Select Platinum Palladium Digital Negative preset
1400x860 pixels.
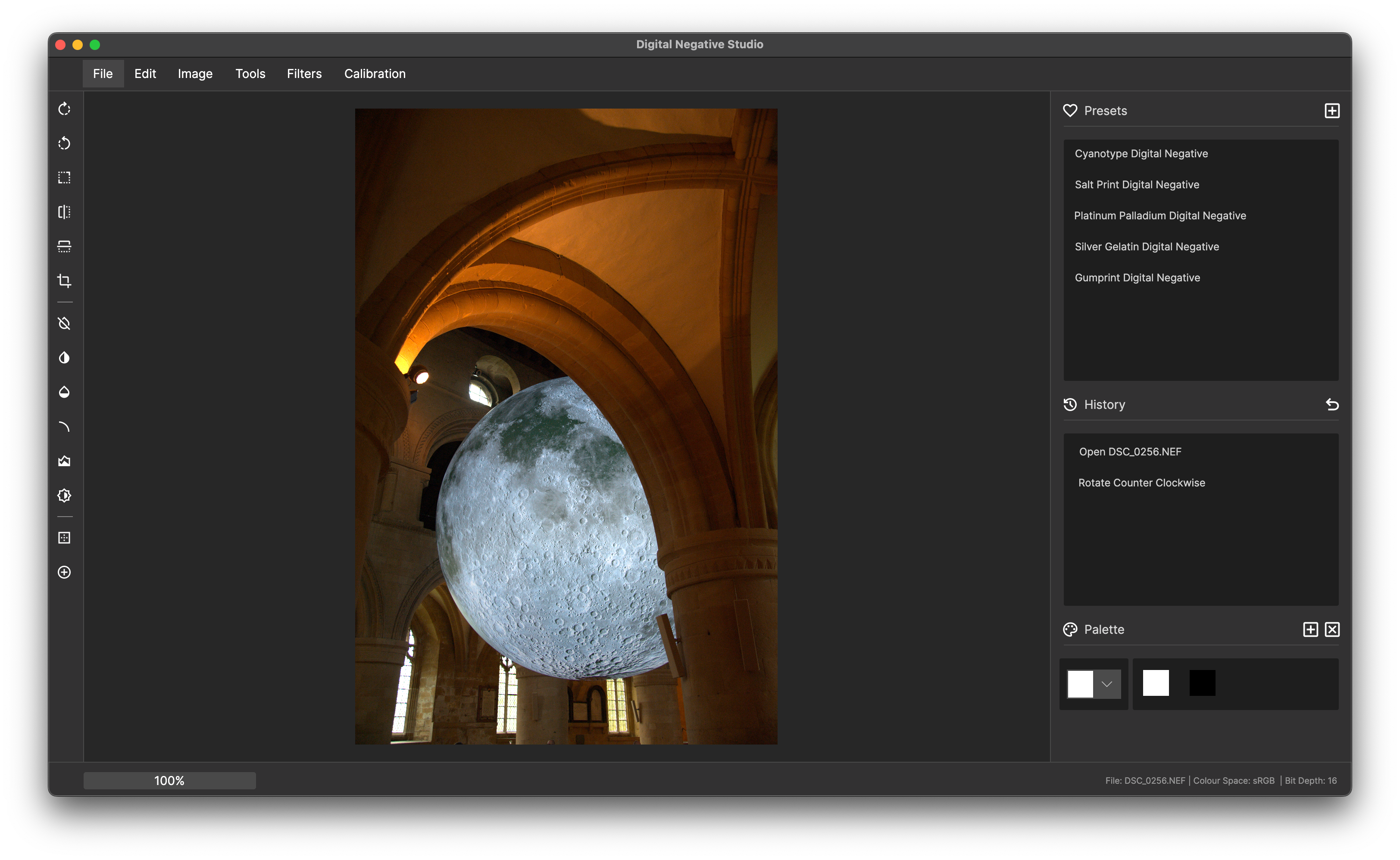coord(1160,215)
